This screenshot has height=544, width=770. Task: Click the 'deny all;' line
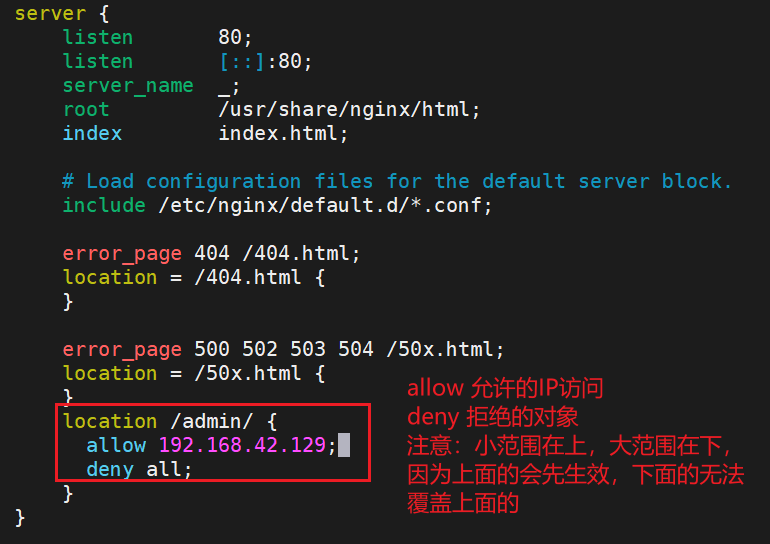(139, 470)
